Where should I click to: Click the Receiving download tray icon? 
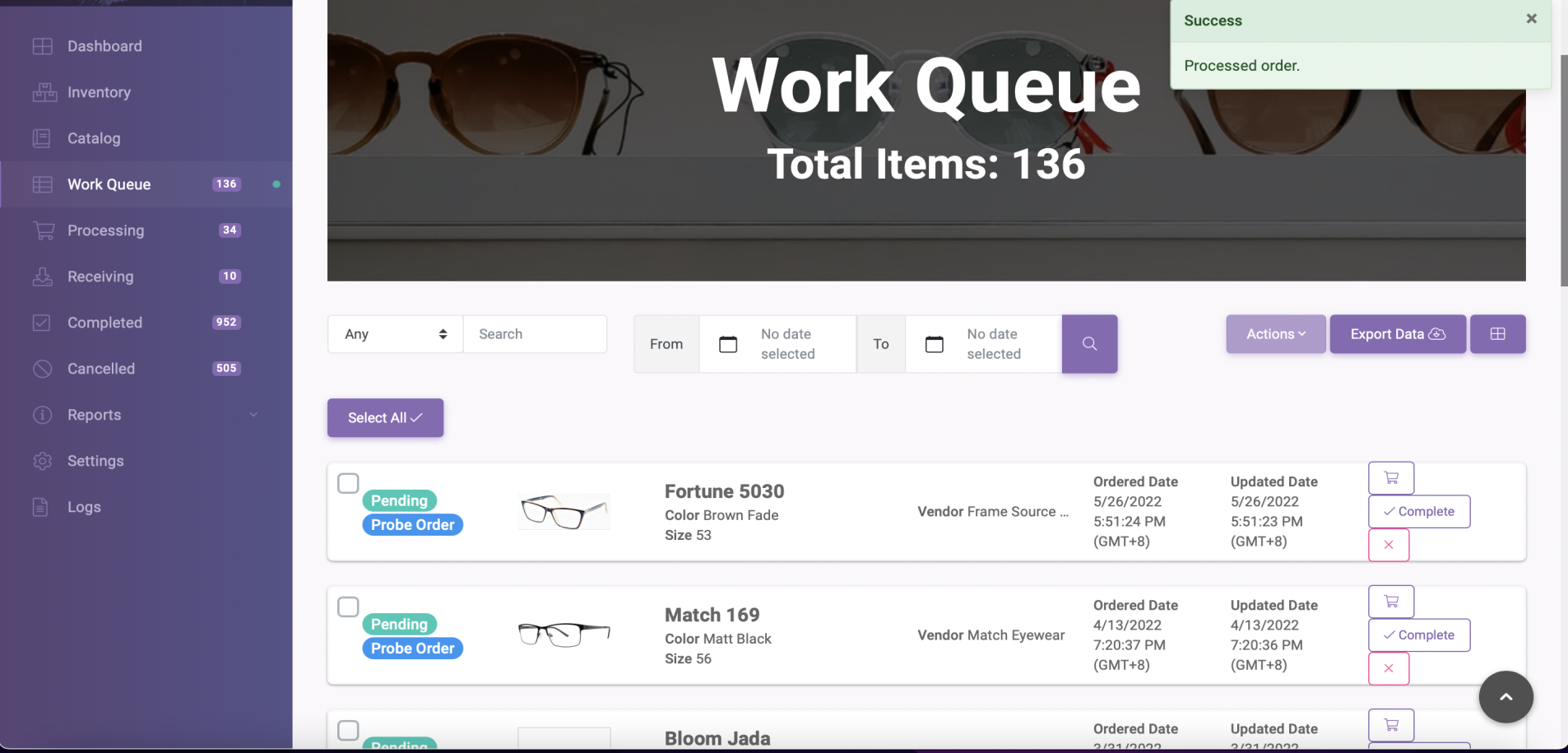click(43, 277)
